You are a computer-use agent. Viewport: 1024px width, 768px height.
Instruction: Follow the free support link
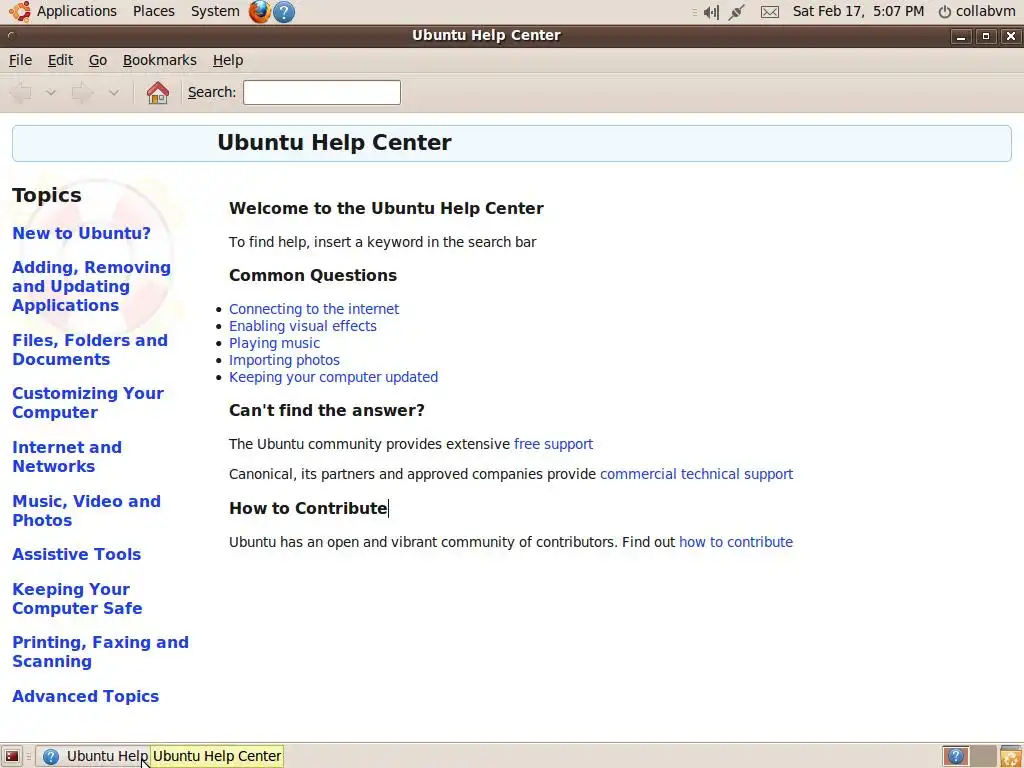click(554, 444)
